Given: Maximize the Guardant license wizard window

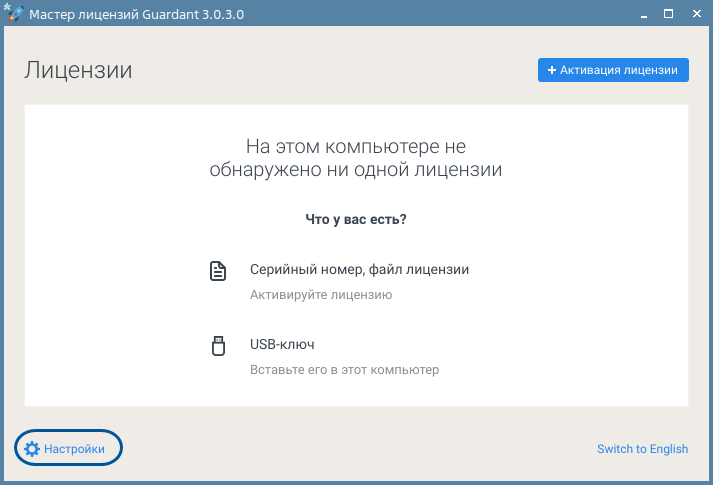Looking at the screenshot, I should [668, 14].
